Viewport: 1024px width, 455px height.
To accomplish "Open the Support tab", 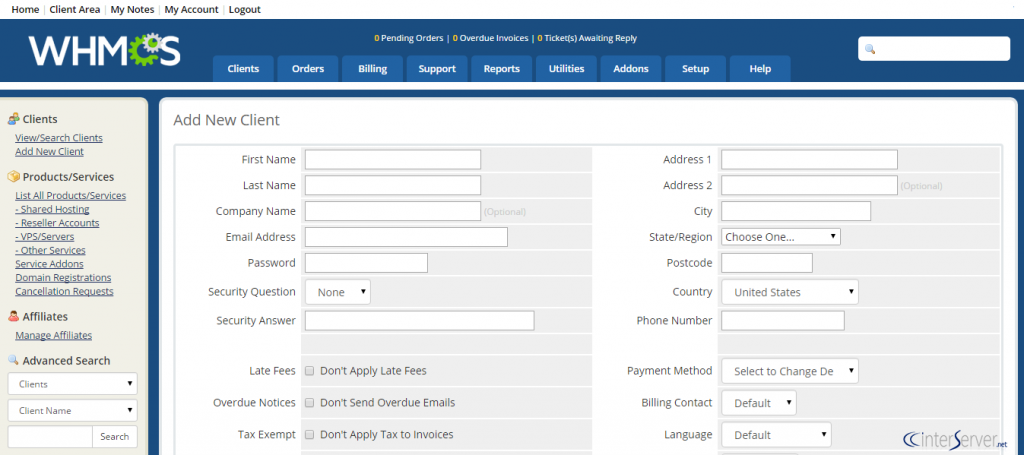I will click(437, 69).
